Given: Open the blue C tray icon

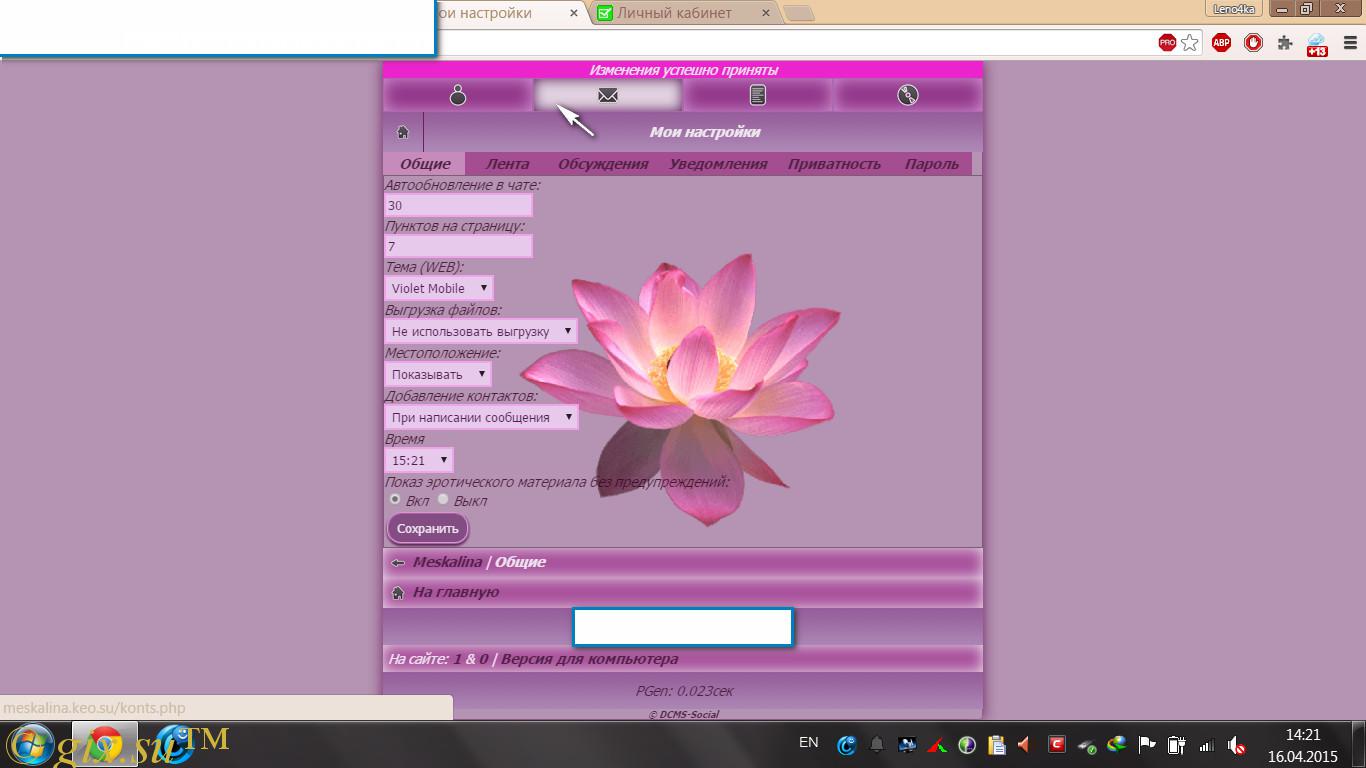Looking at the screenshot, I should click(847, 745).
